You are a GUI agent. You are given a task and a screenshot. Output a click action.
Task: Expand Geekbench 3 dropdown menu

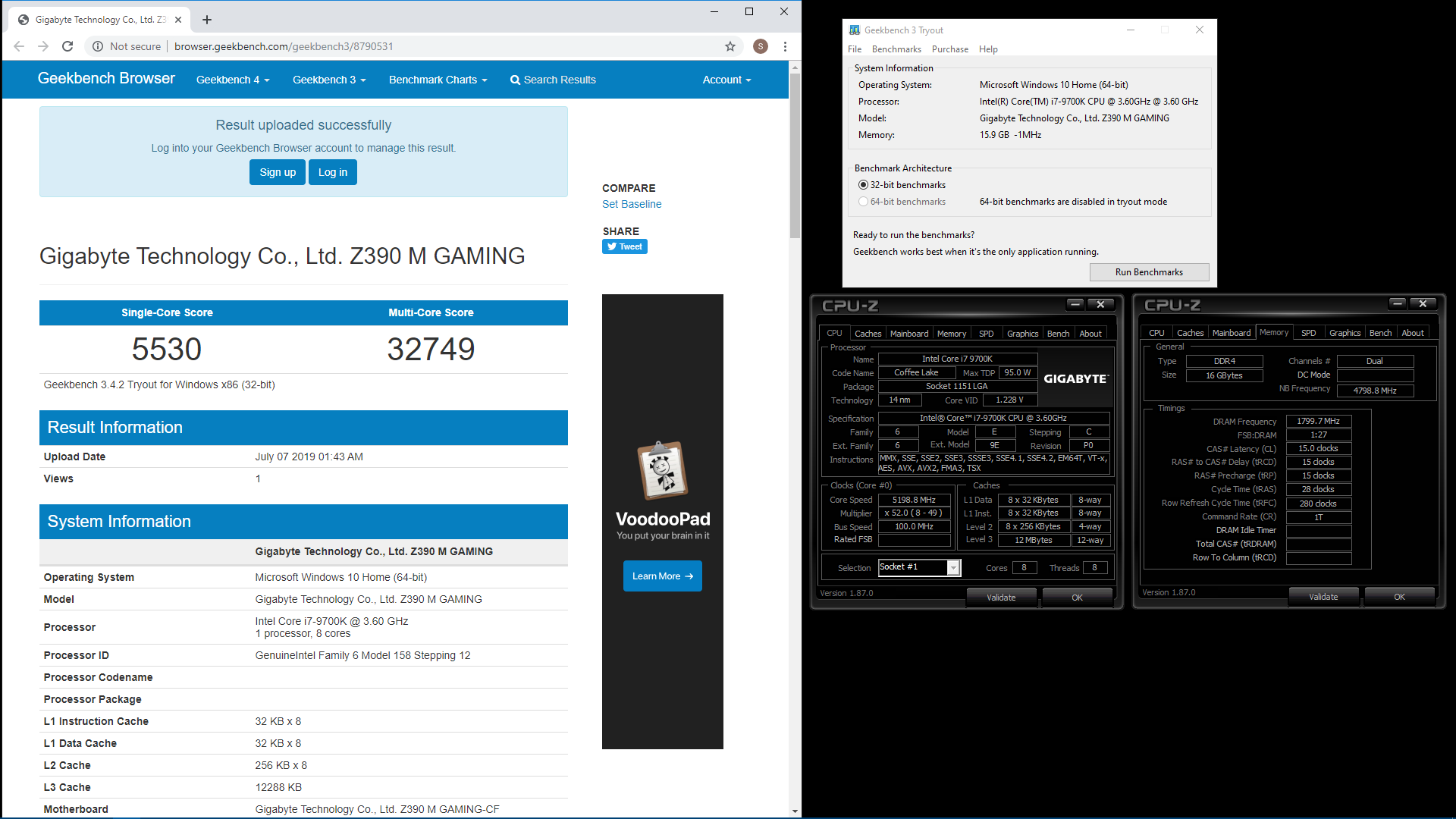[329, 80]
